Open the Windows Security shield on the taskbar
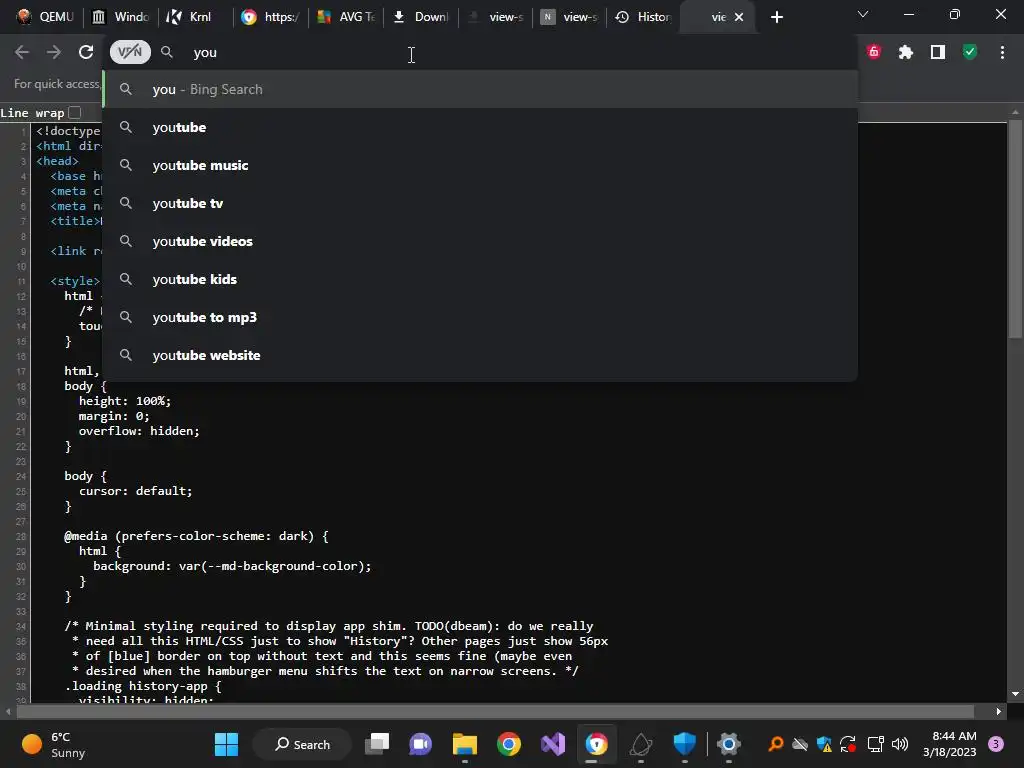This screenshot has width=1024, height=768. (684, 744)
